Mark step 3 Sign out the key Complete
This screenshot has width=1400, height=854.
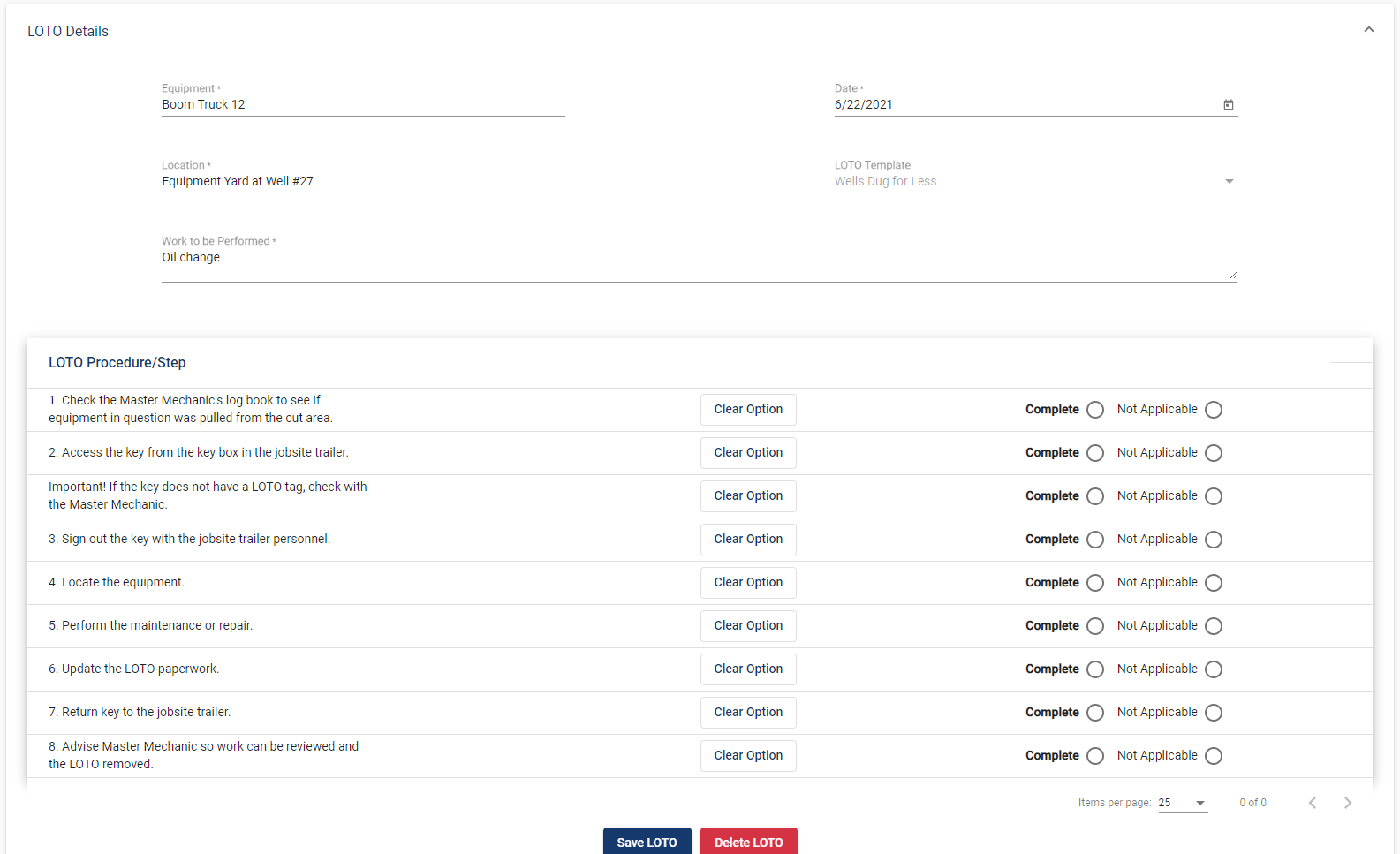click(1095, 540)
